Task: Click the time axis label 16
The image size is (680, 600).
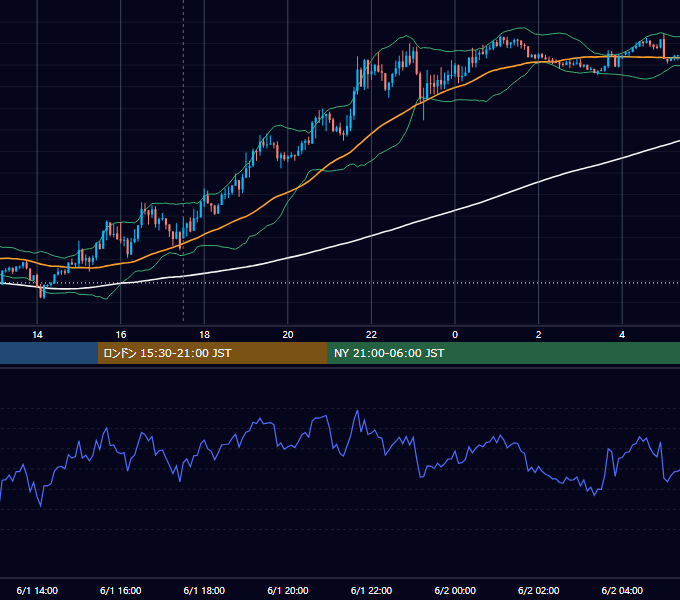Action: click(121, 335)
